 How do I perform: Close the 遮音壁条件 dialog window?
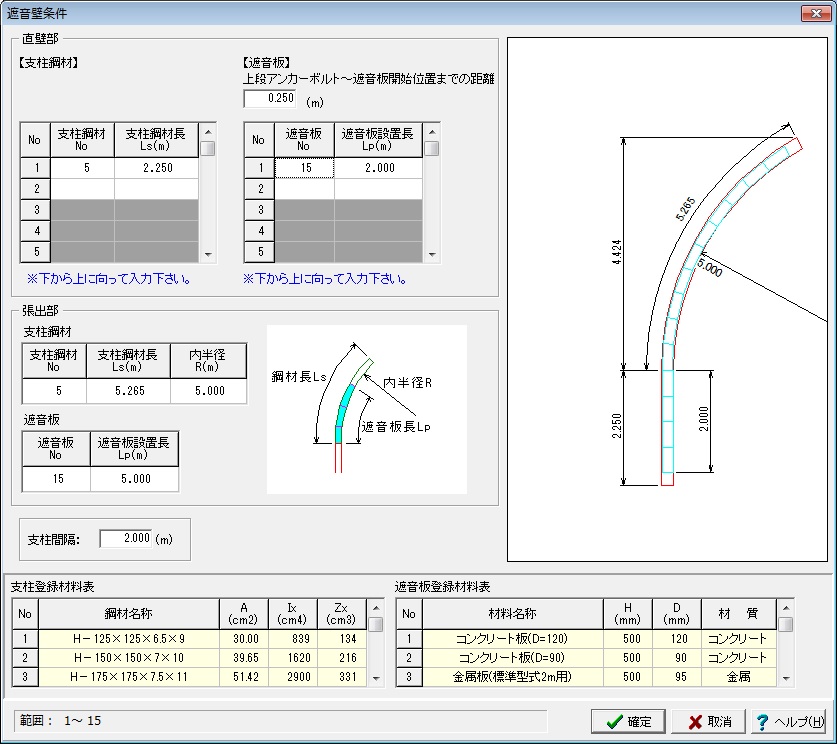pyautogui.click(x=816, y=13)
